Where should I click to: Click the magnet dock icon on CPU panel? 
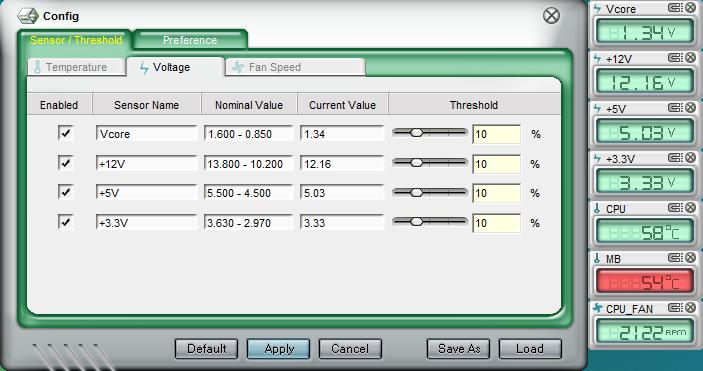click(x=675, y=208)
